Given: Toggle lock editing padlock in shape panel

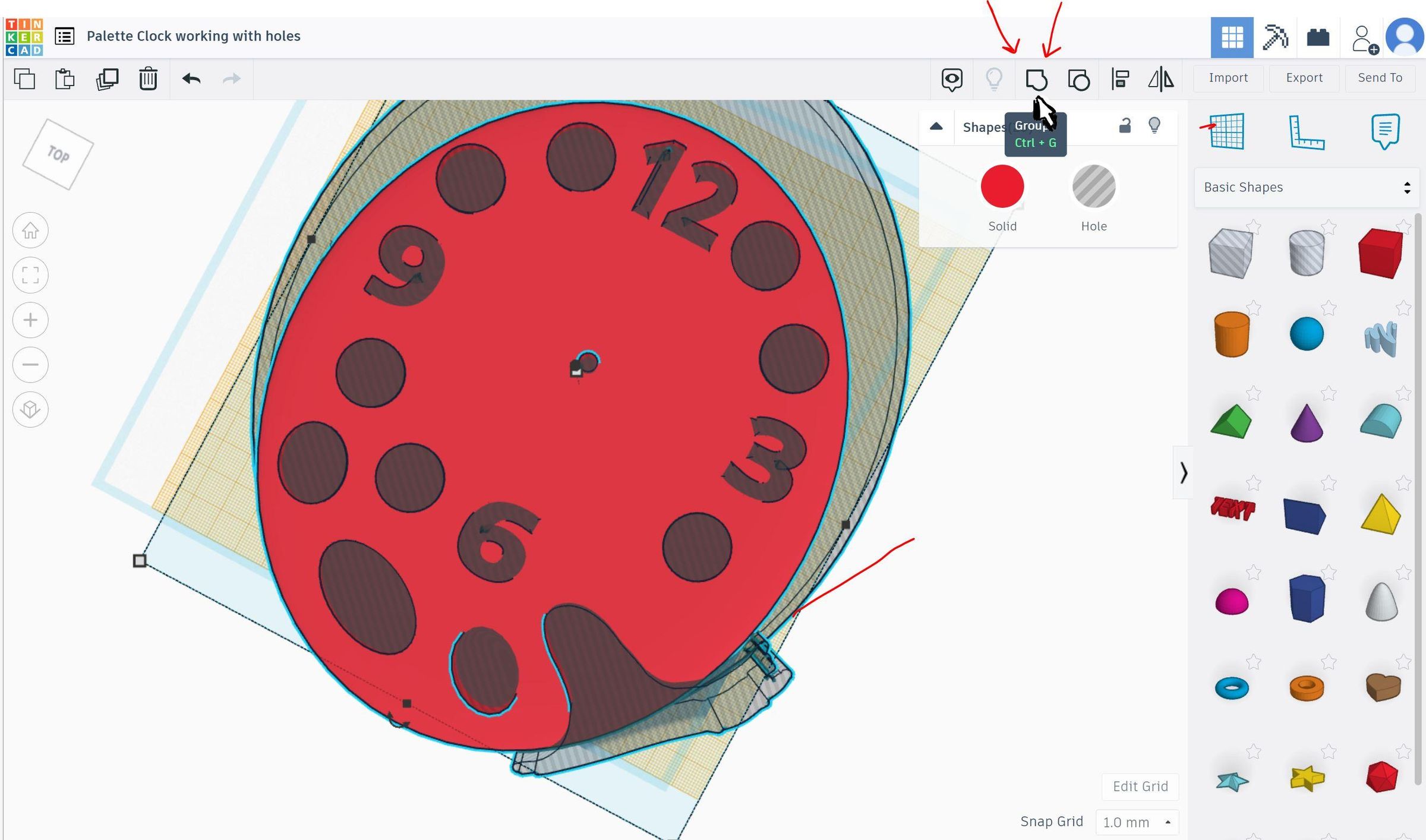Looking at the screenshot, I should [x=1124, y=126].
